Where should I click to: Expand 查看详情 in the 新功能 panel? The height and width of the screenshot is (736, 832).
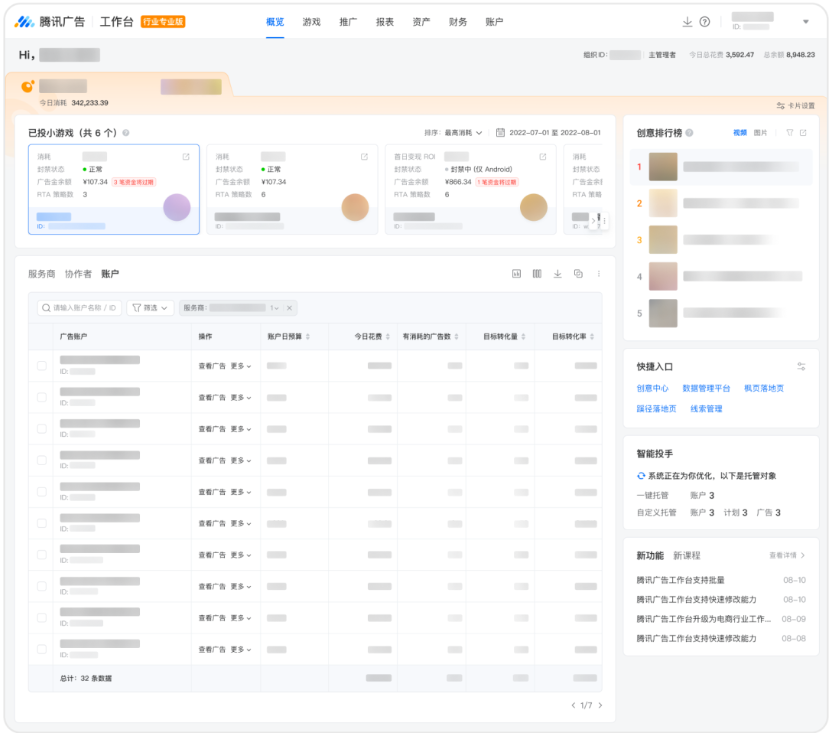(787, 555)
